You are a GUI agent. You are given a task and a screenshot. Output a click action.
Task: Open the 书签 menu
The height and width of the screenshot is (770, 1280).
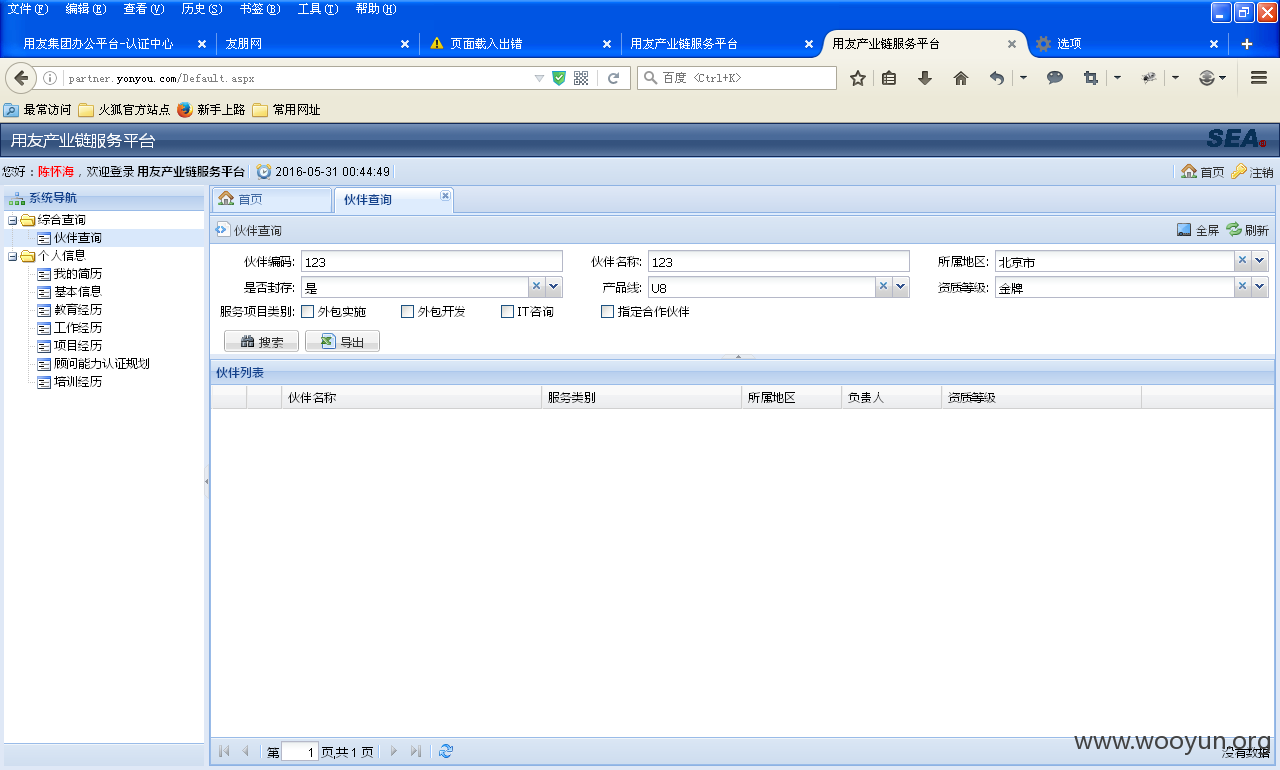point(260,9)
